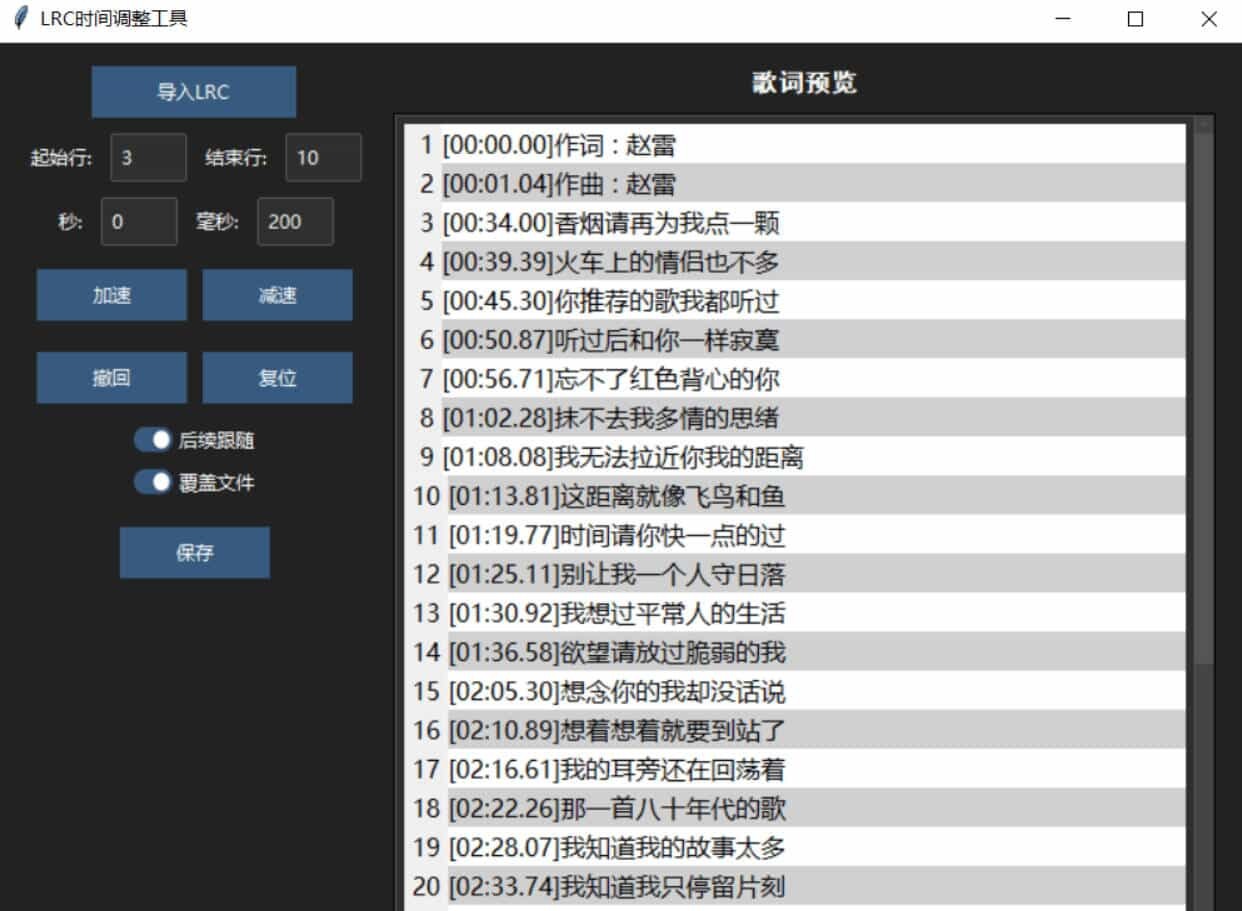Click the minimize button in title bar
The height and width of the screenshot is (911, 1242).
click(1060, 19)
